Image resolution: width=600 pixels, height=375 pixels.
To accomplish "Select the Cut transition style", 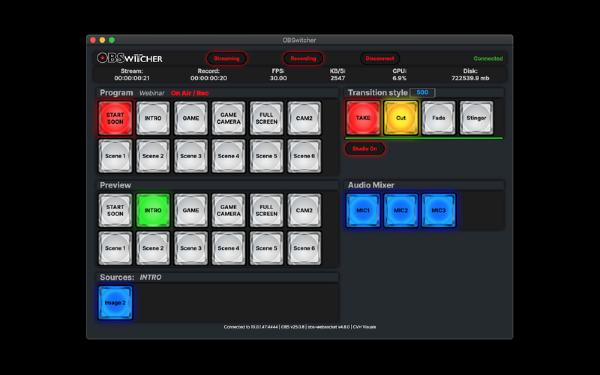I will [x=401, y=118].
